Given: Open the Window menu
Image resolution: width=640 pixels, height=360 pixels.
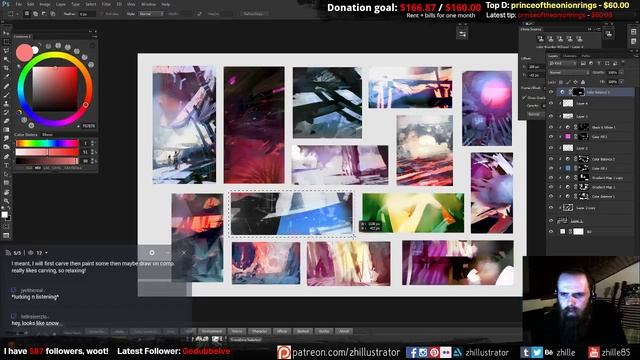Looking at the screenshot, I should (x=149, y=4).
